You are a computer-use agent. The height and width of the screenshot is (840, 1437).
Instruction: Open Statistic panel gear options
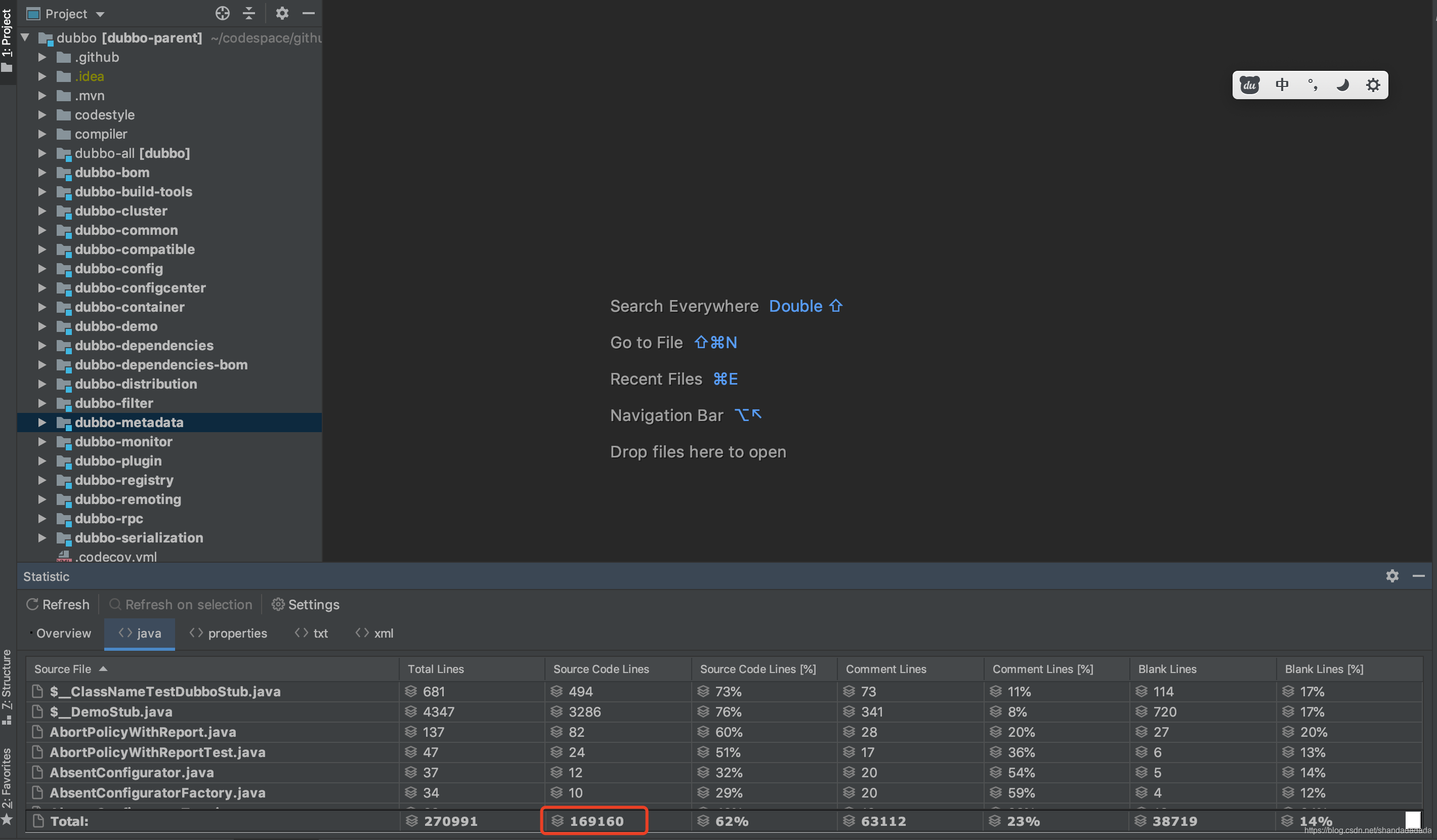pos(1392,576)
